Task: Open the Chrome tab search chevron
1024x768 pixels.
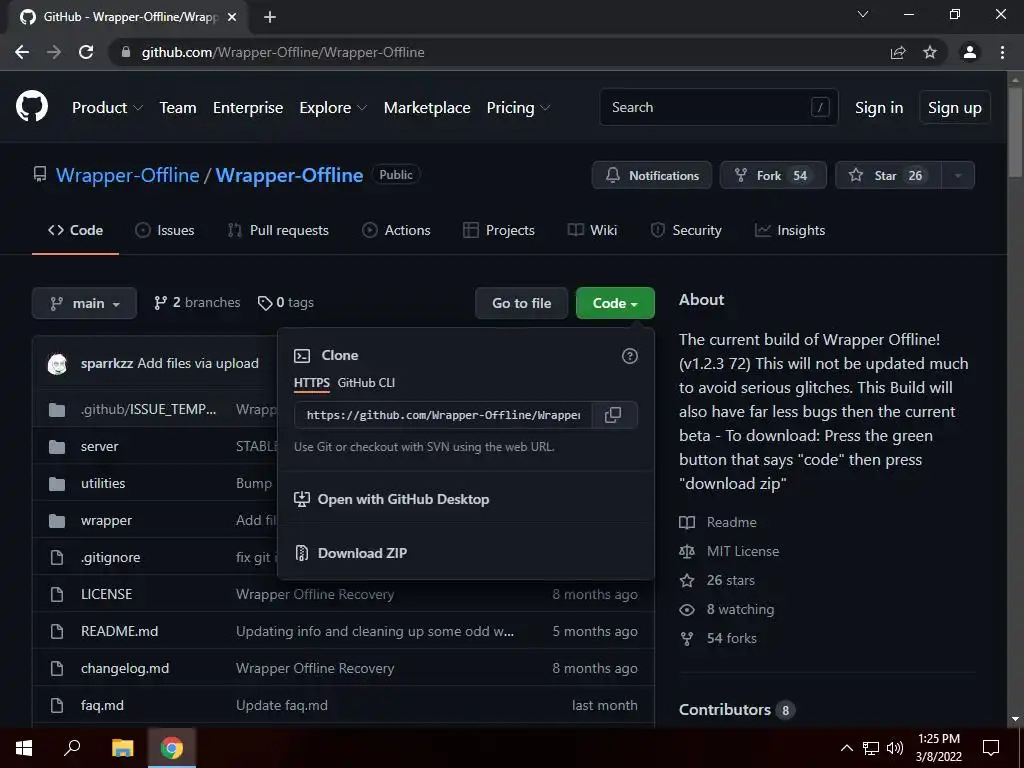Action: coord(863,14)
